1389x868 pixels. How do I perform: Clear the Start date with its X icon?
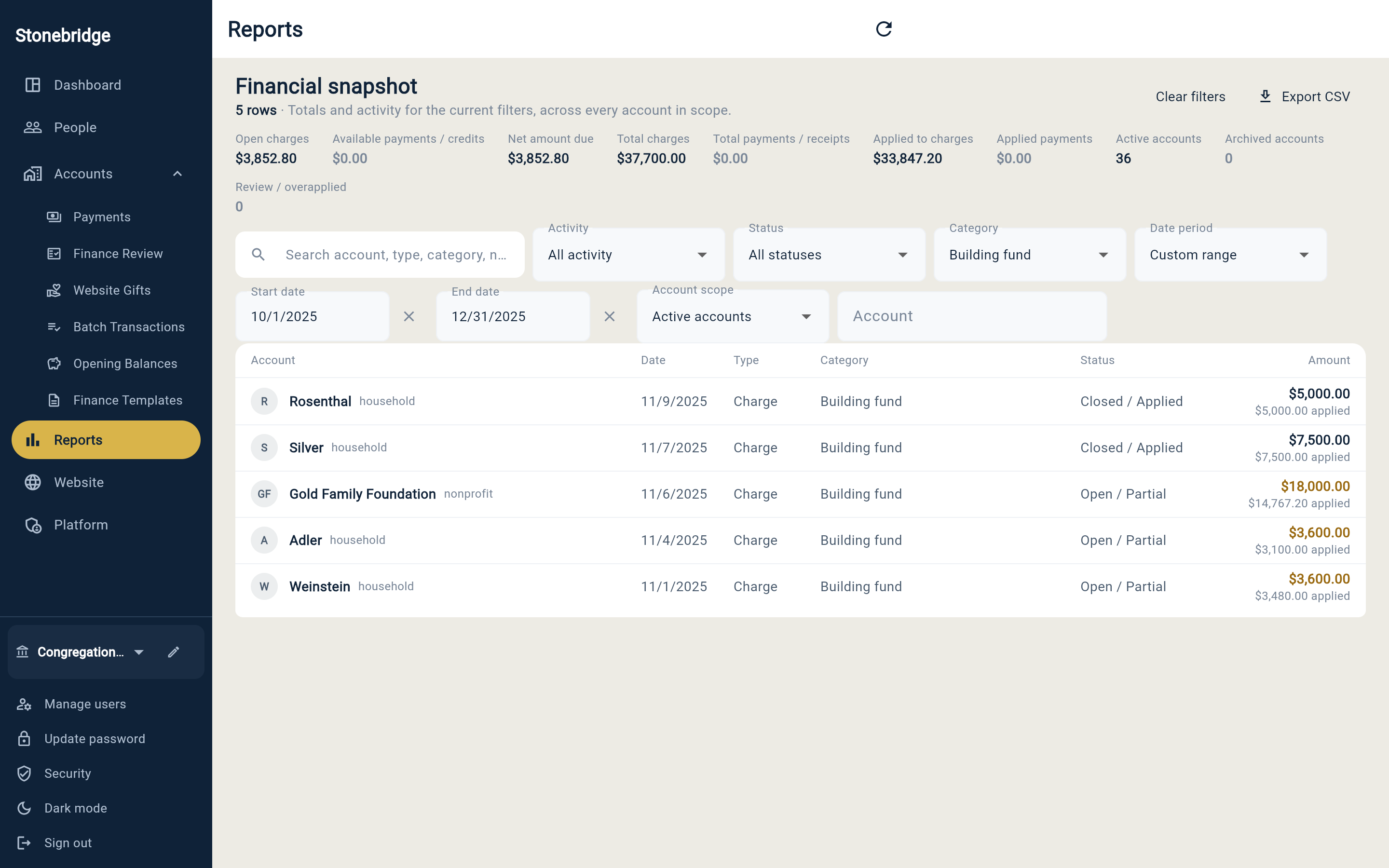pyautogui.click(x=409, y=316)
